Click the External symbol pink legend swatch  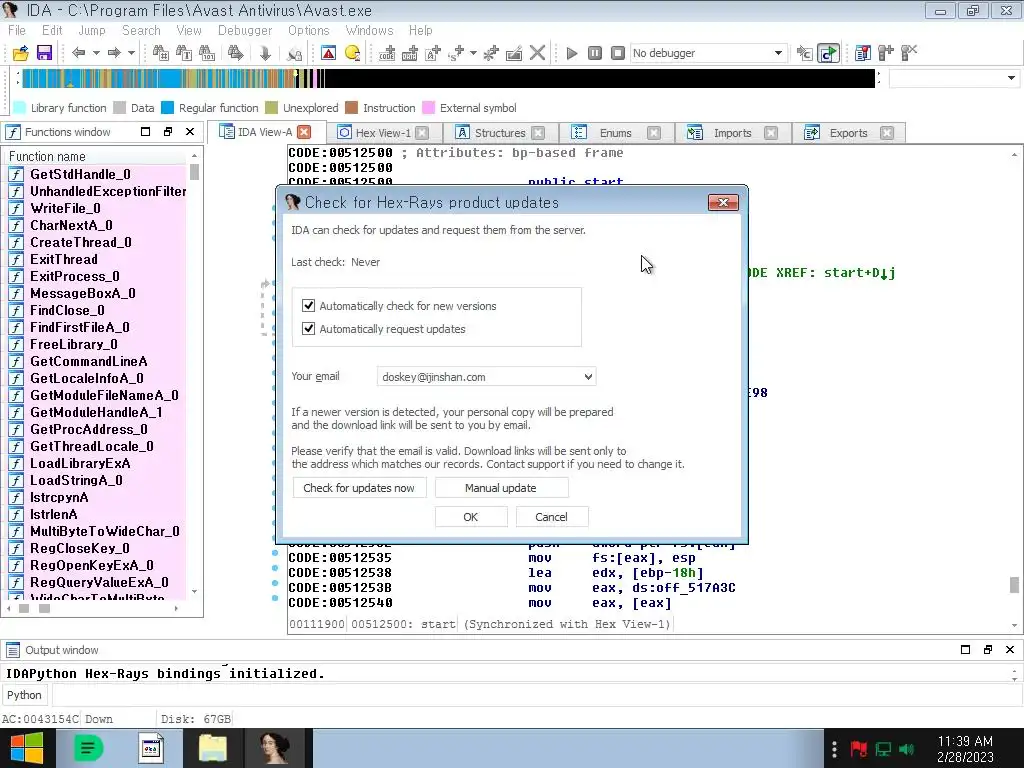pyautogui.click(x=429, y=108)
